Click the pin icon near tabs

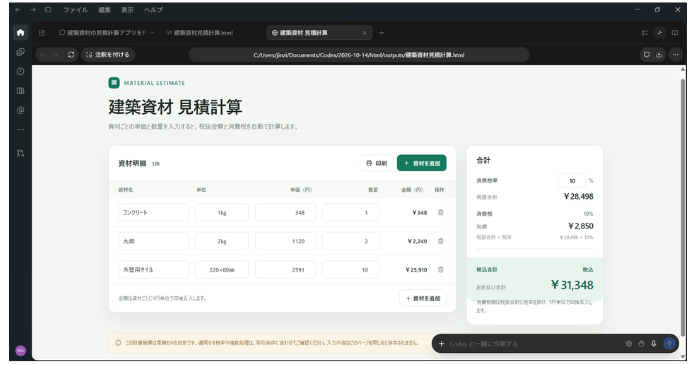tap(660, 32)
